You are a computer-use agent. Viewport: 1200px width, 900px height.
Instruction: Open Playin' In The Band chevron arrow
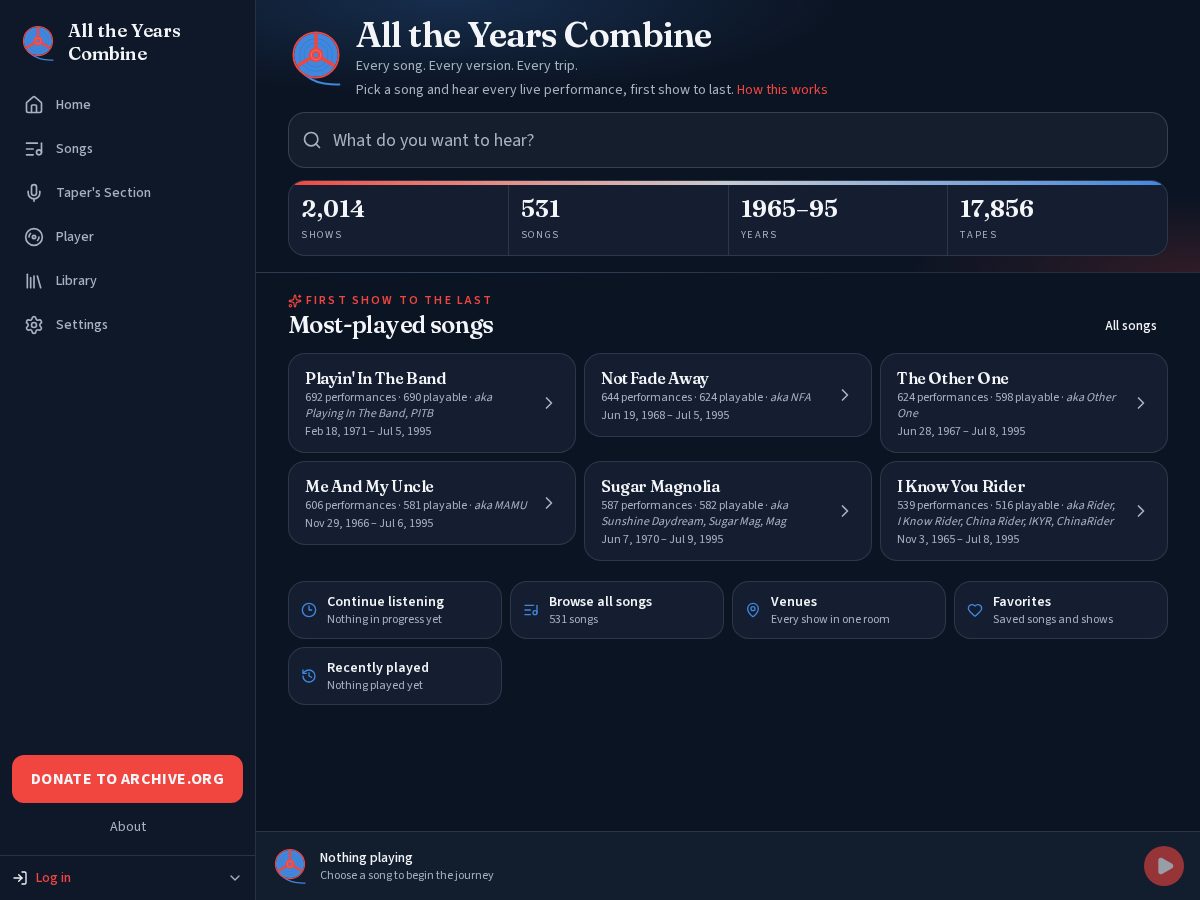[549, 403]
